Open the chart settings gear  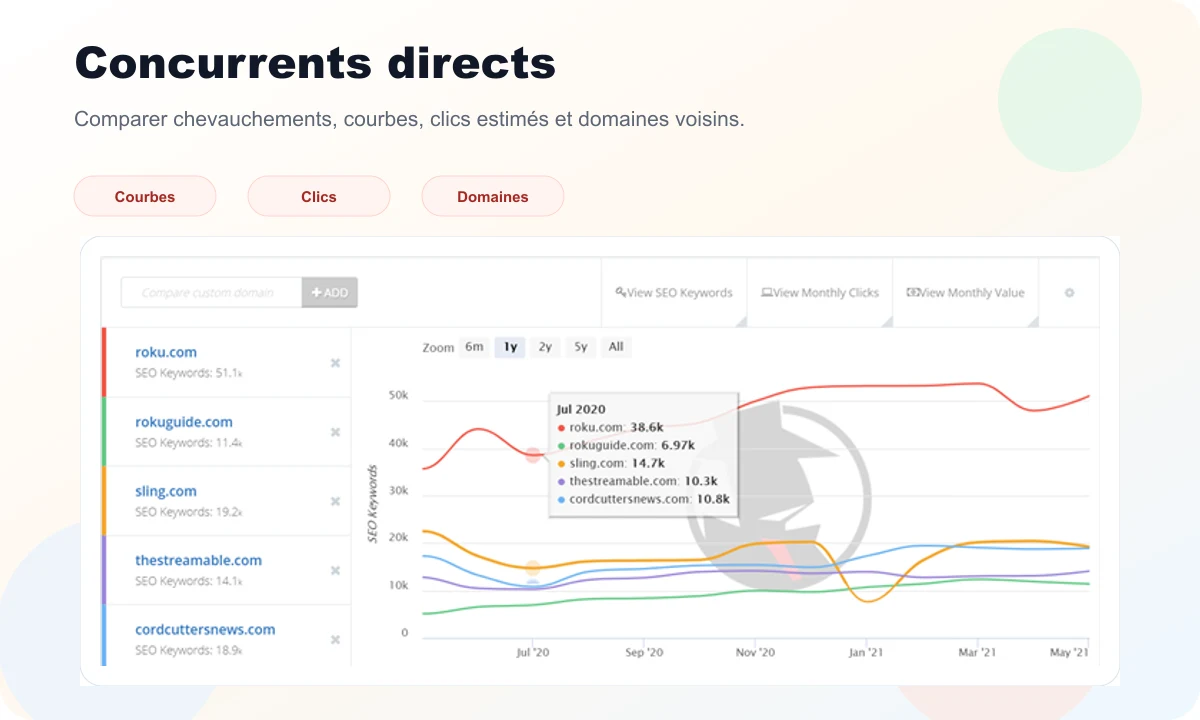(1069, 292)
